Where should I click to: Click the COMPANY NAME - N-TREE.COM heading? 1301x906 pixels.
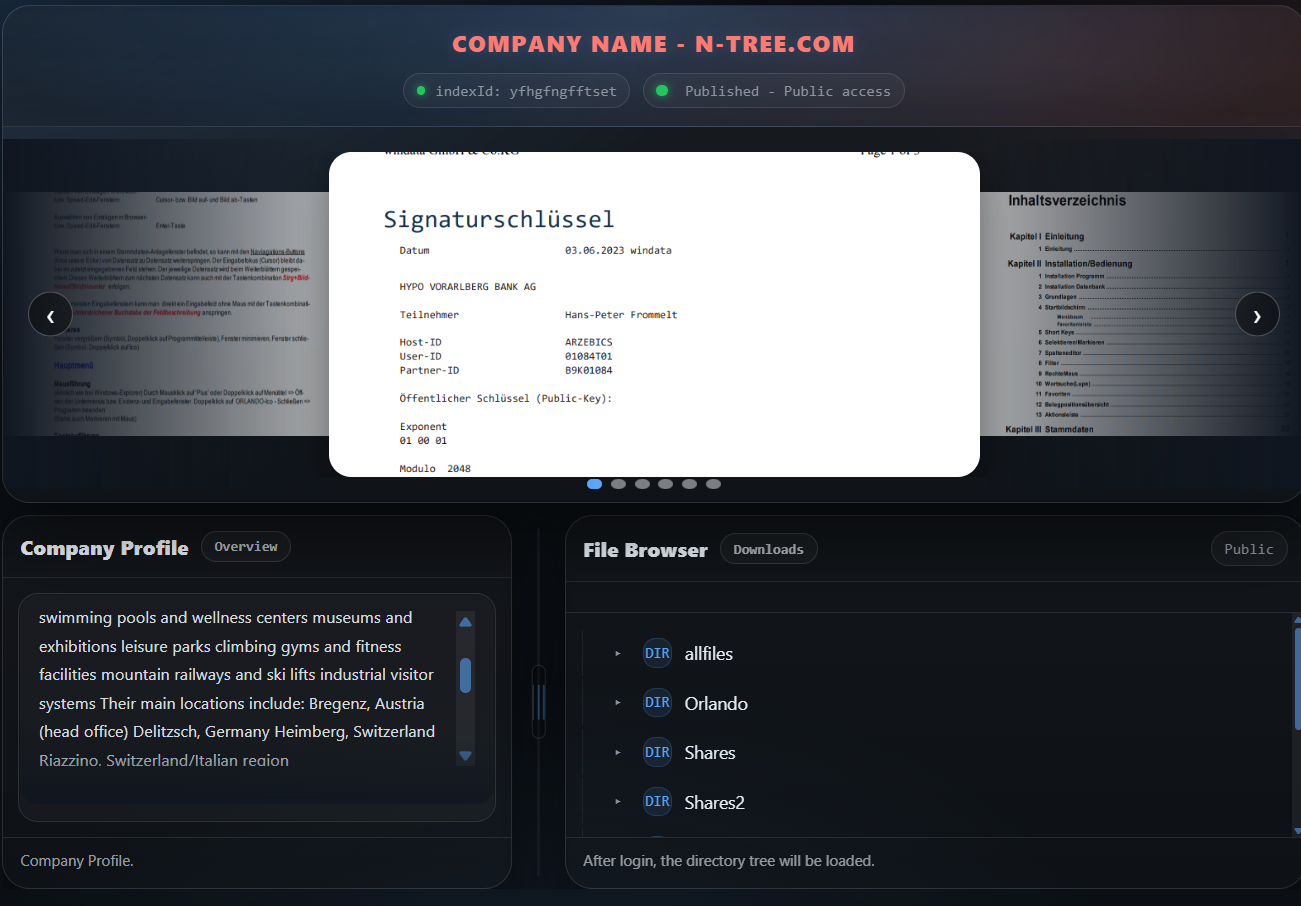click(654, 44)
